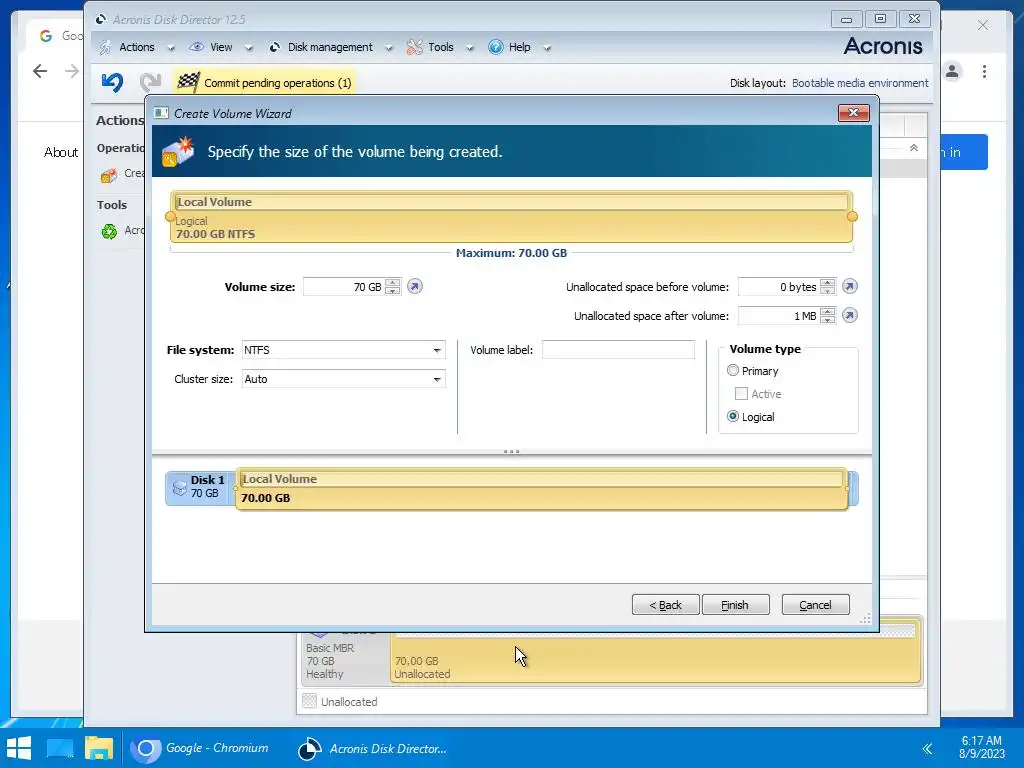Viewport: 1024px width, 768px height.
Task: Switch to Google Chromium taskbar item
Action: click(x=200, y=748)
